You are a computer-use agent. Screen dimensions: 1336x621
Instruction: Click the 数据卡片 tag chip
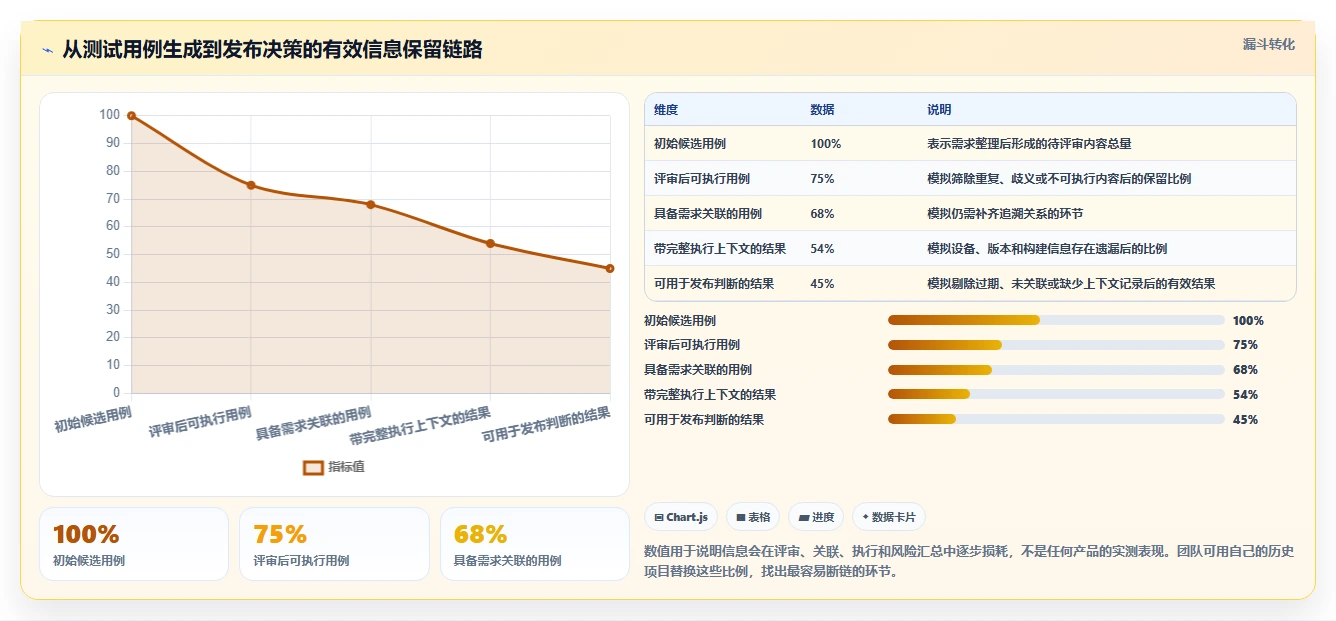click(x=888, y=517)
